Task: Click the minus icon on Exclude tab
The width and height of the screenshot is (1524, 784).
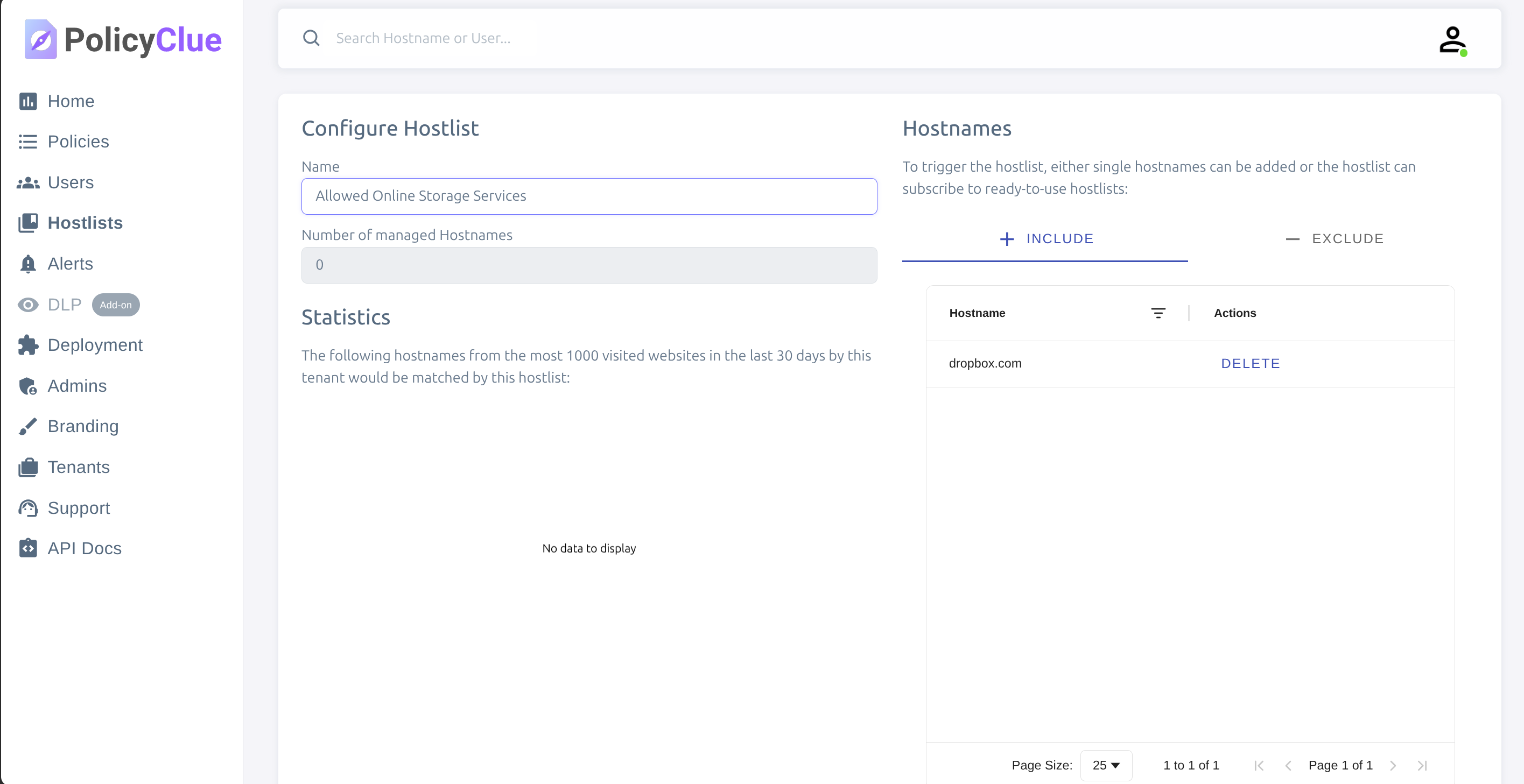Action: 1293,239
